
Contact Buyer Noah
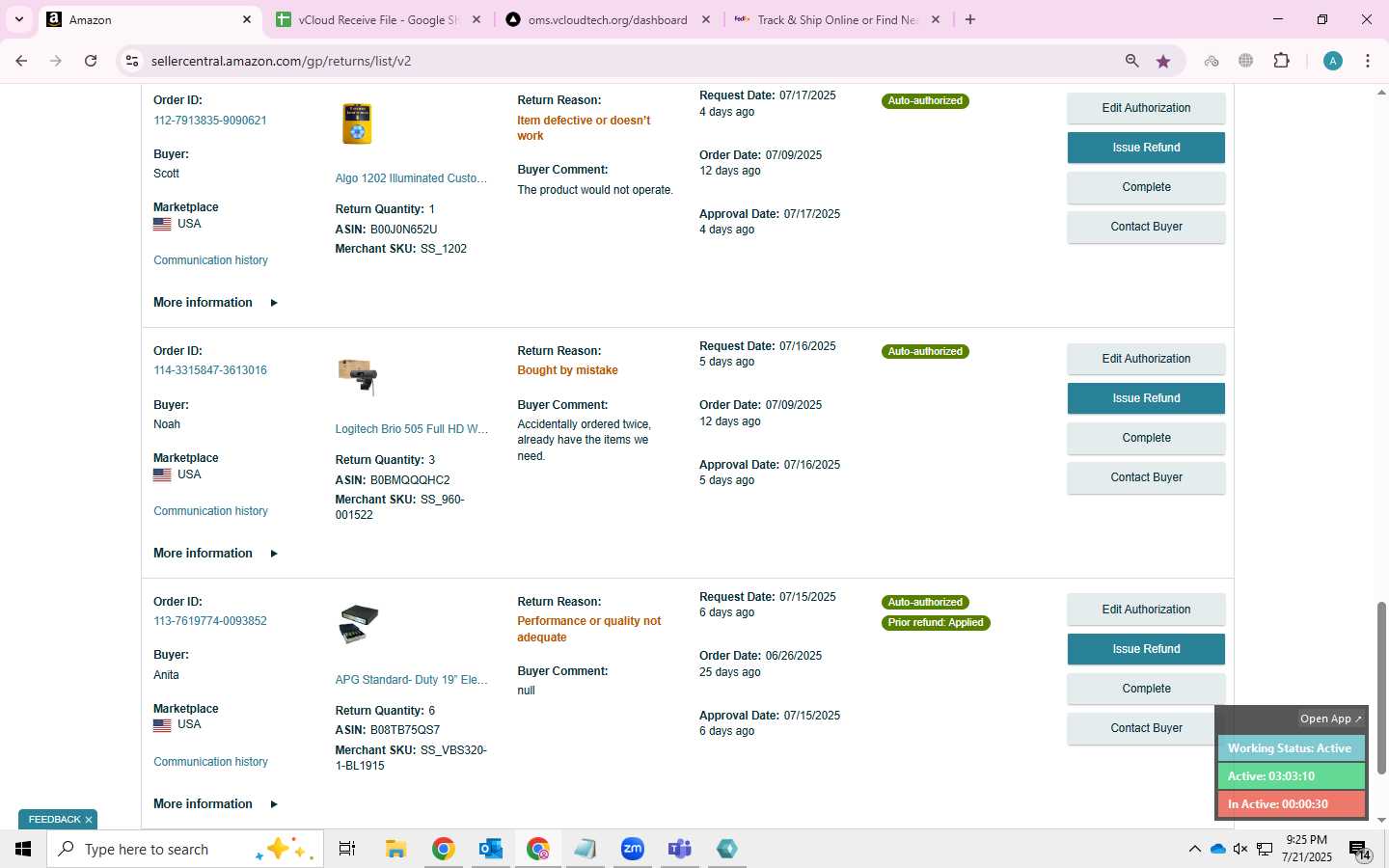click(1146, 477)
